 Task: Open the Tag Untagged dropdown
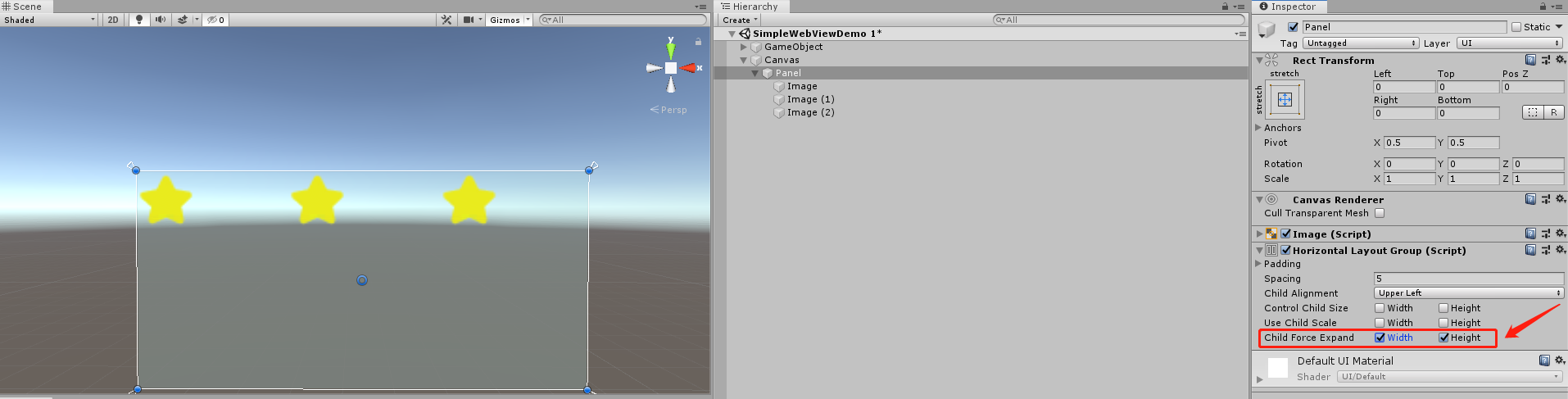click(1361, 43)
